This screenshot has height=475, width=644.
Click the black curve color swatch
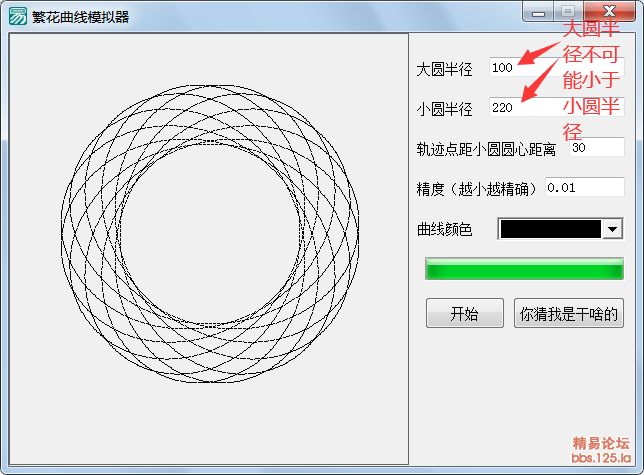pos(550,229)
